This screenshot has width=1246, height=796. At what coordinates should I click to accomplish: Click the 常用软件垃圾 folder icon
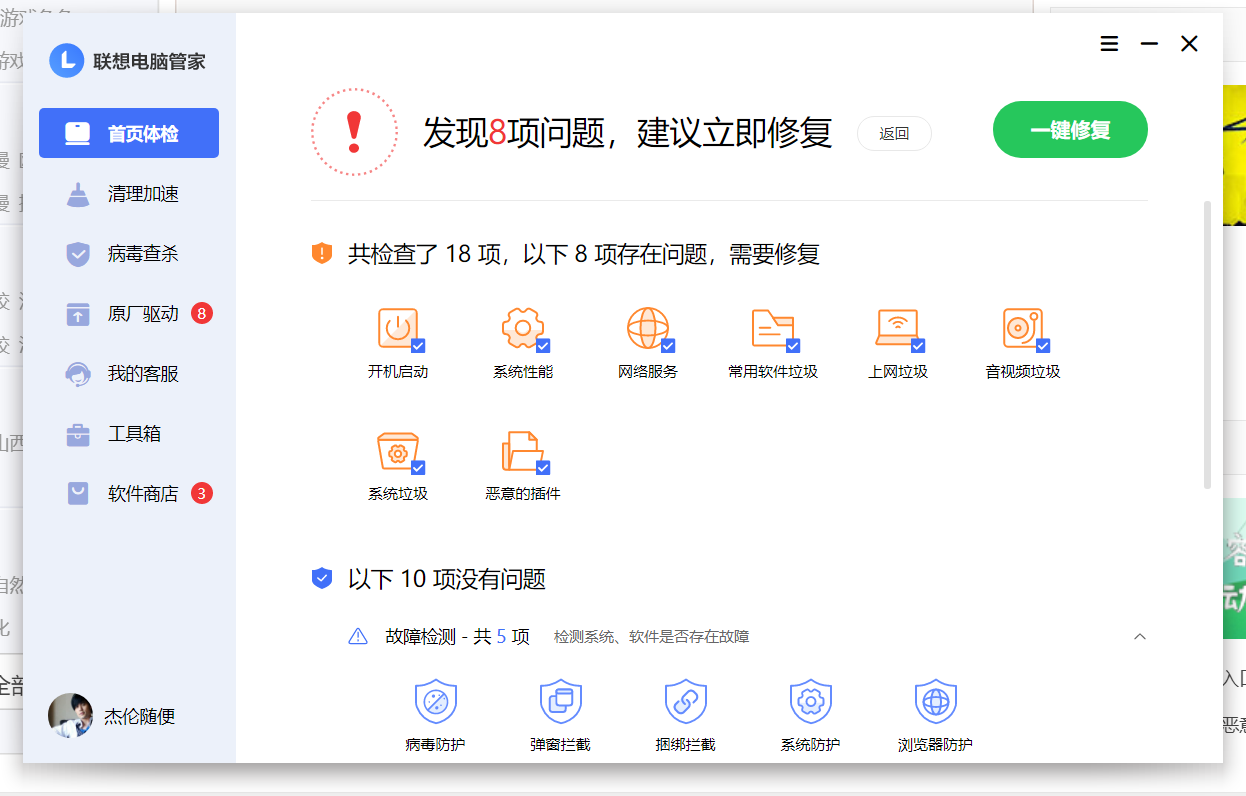coord(772,328)
